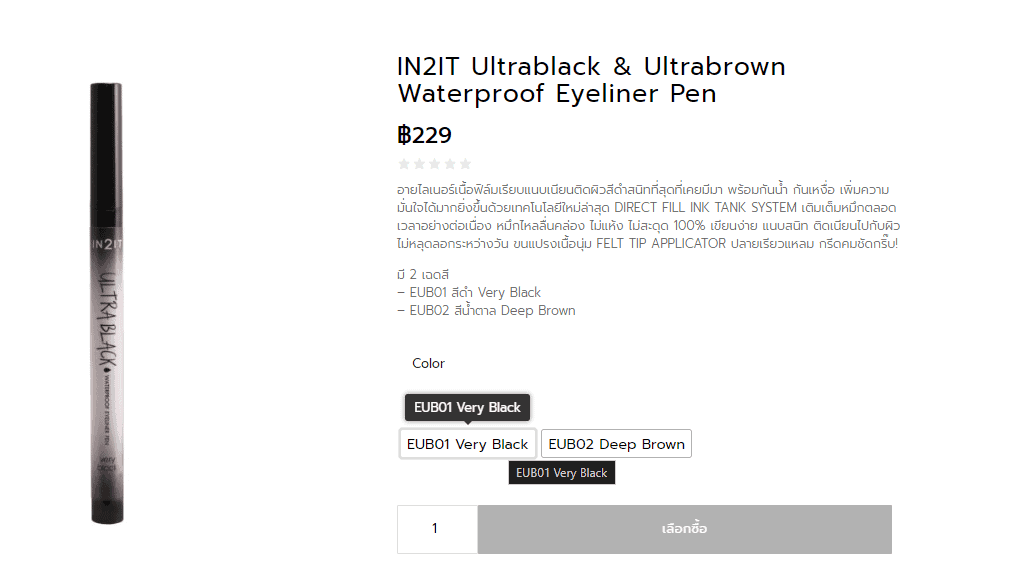Viewport: 1028px width, 586px height.
Task: Select the EUB01 Very Black color option
Action: pyautogui.click(x=467, y=444)
